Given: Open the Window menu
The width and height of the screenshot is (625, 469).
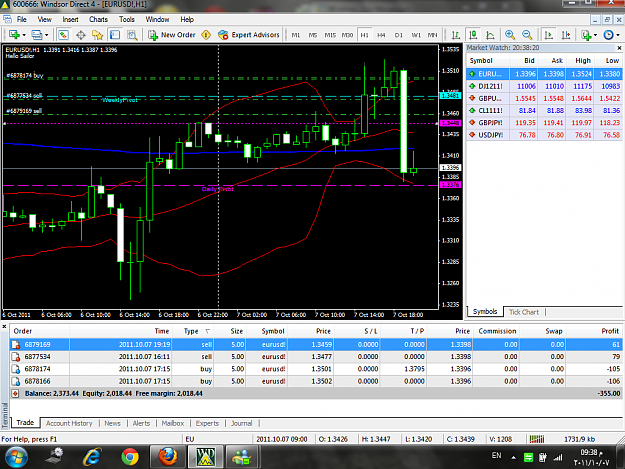Looking at the screenshot, I should click(157, 20).
